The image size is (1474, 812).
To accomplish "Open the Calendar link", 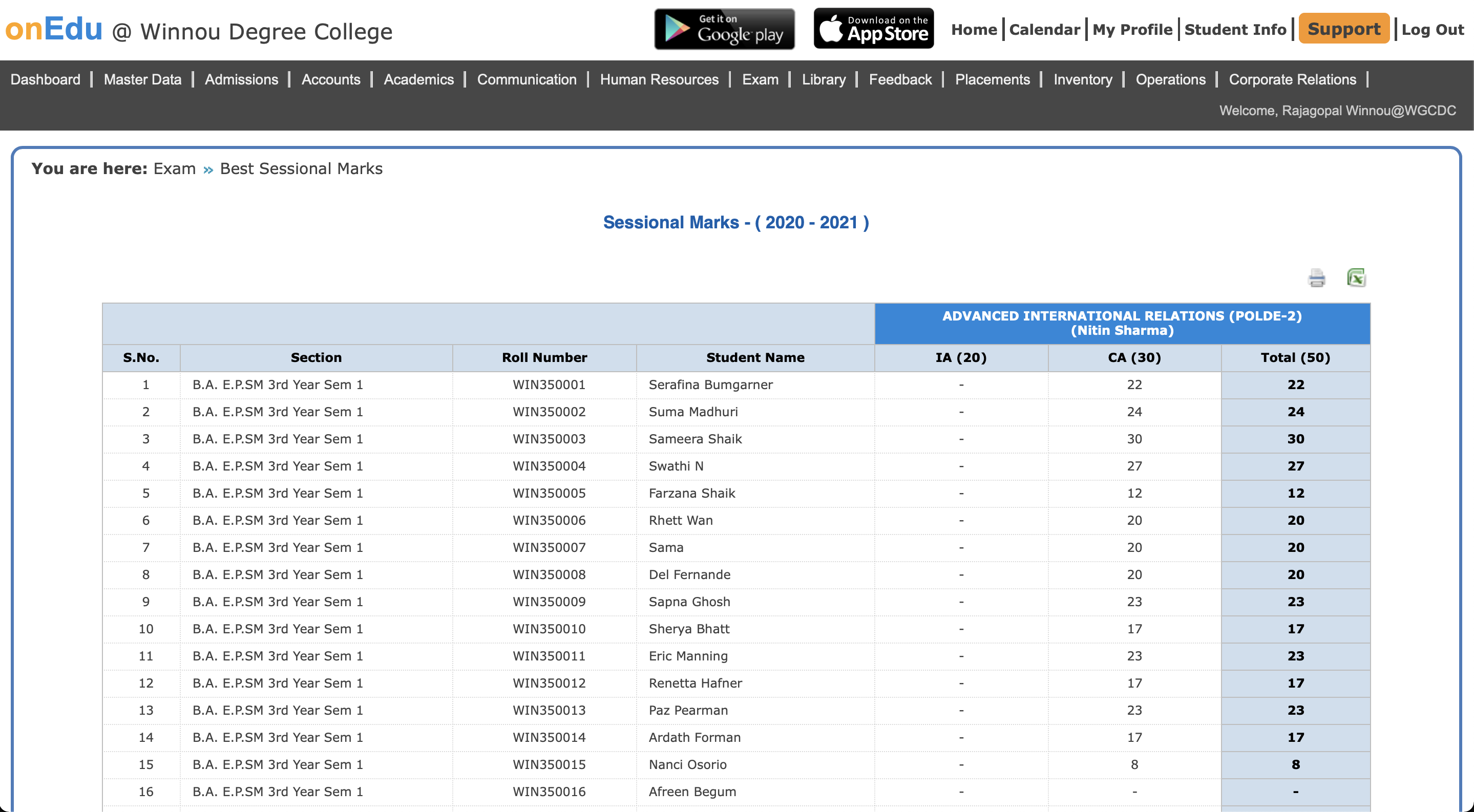I will [1044, 30].
